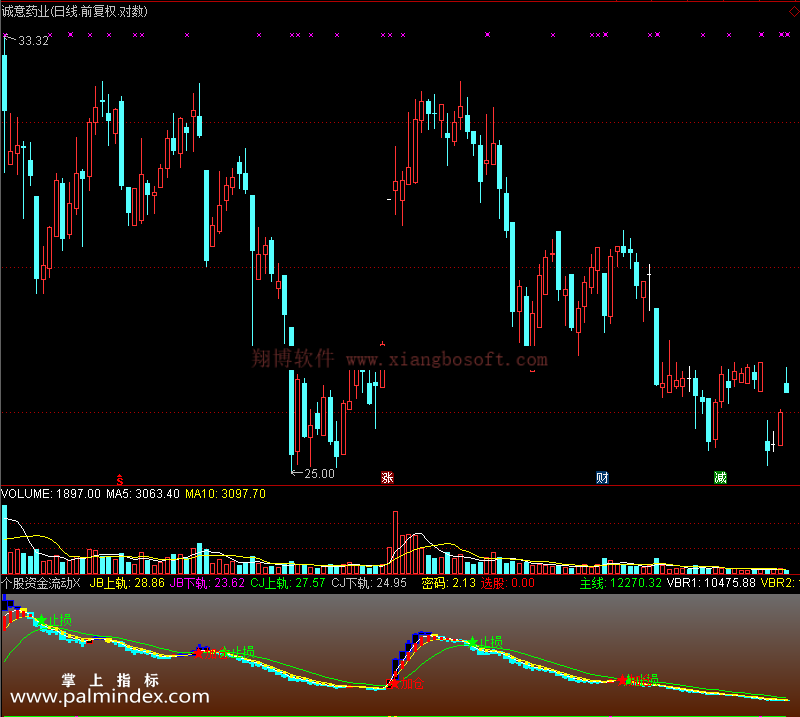Viewport: 800px width, 717px height.
Task: Select the CJ下轨: 24.95 readout
Action: click(x=369, y=583)
